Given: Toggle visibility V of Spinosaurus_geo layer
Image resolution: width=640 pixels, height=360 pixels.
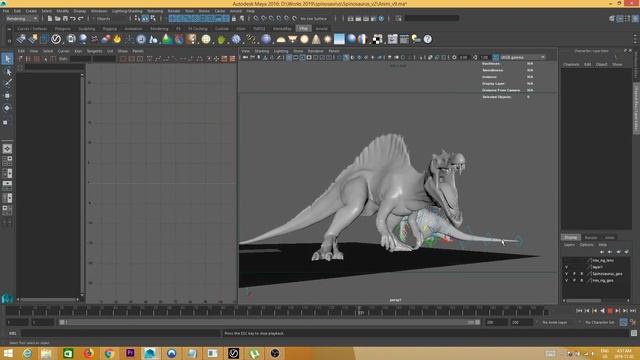Looking at the screenshot, I should [566, 274].
